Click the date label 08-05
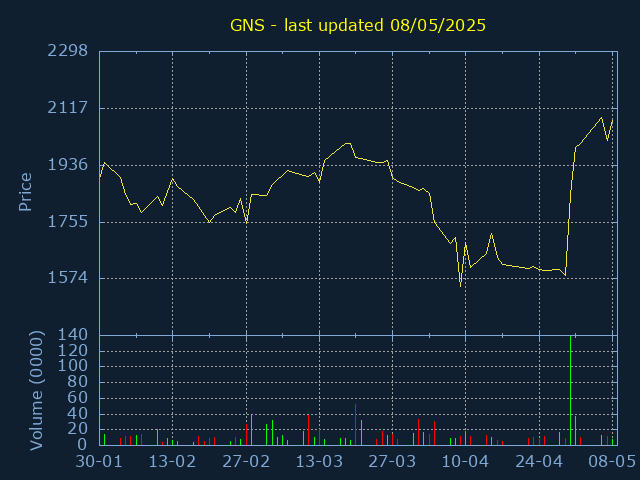Viewport: 640px width, 480px height. [612, 462]
